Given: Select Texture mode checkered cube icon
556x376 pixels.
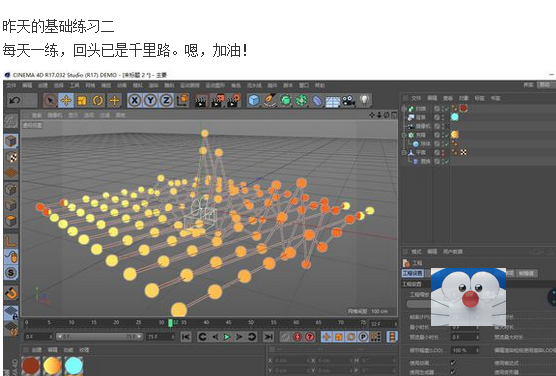Looking at the screenshot, I should coord(11,157).
